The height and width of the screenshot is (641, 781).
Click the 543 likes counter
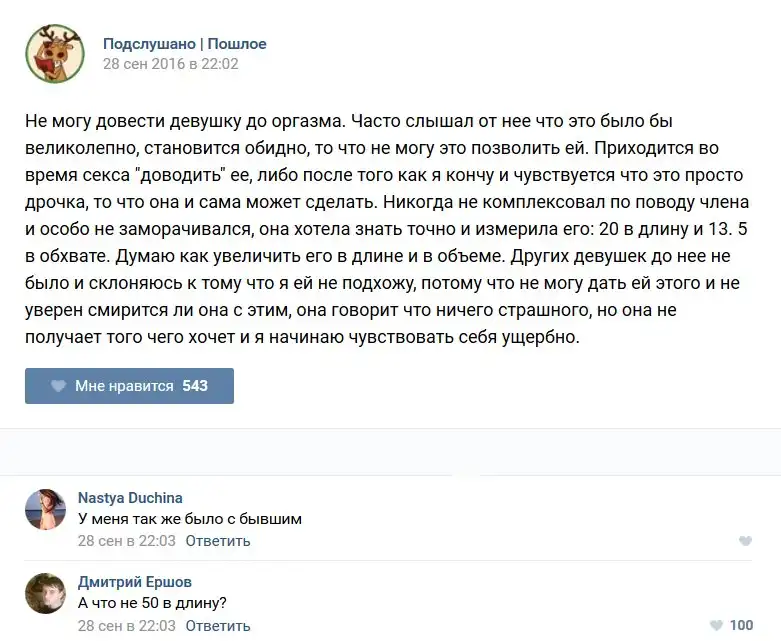(x=195, y=386)
